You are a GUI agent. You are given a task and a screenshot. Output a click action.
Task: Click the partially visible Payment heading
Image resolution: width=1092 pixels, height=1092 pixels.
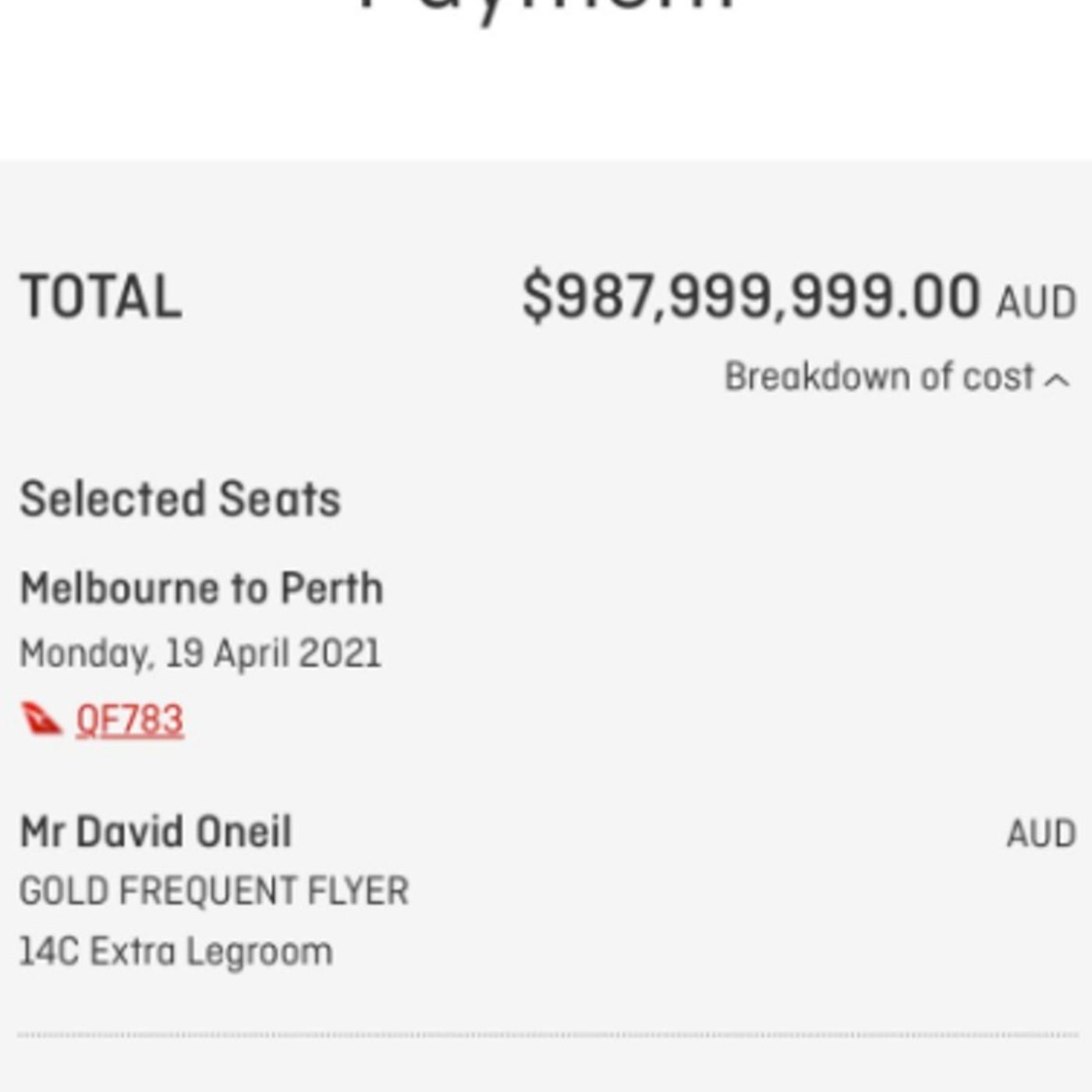[x=546, y=9]
